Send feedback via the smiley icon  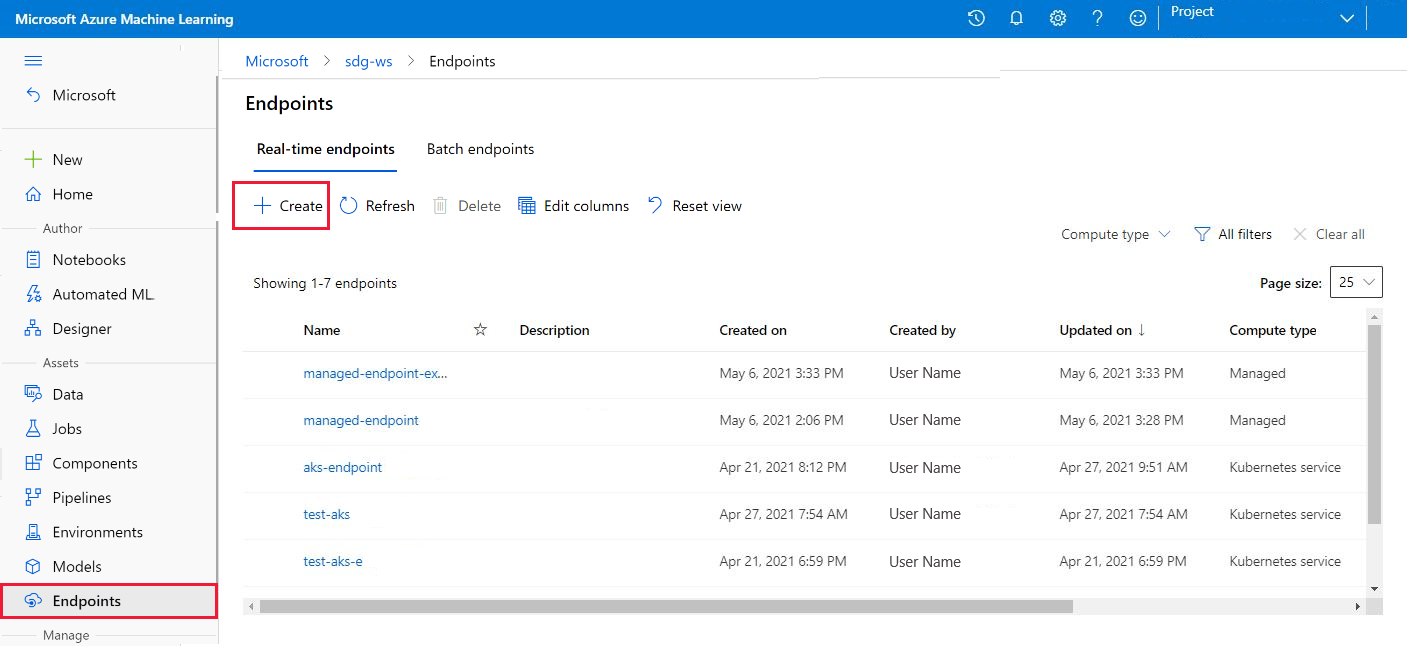1138,17
